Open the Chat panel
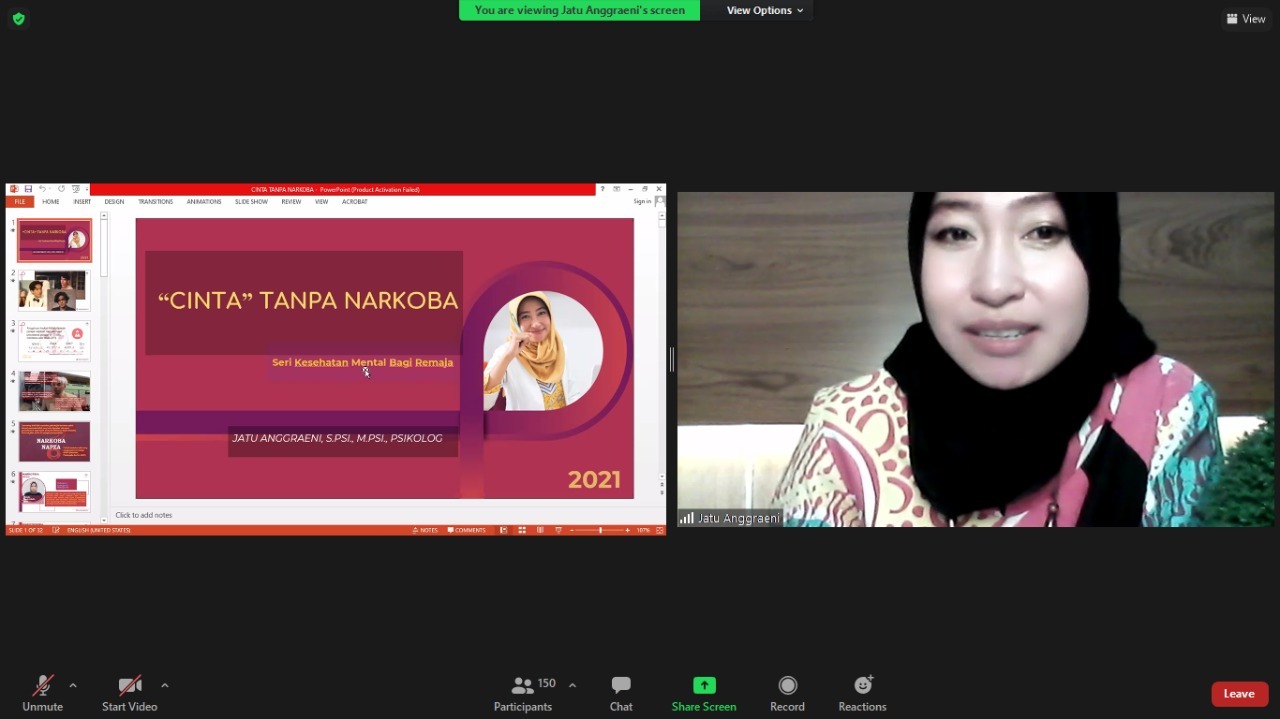Screen dimensions: 1280x719 621,693
